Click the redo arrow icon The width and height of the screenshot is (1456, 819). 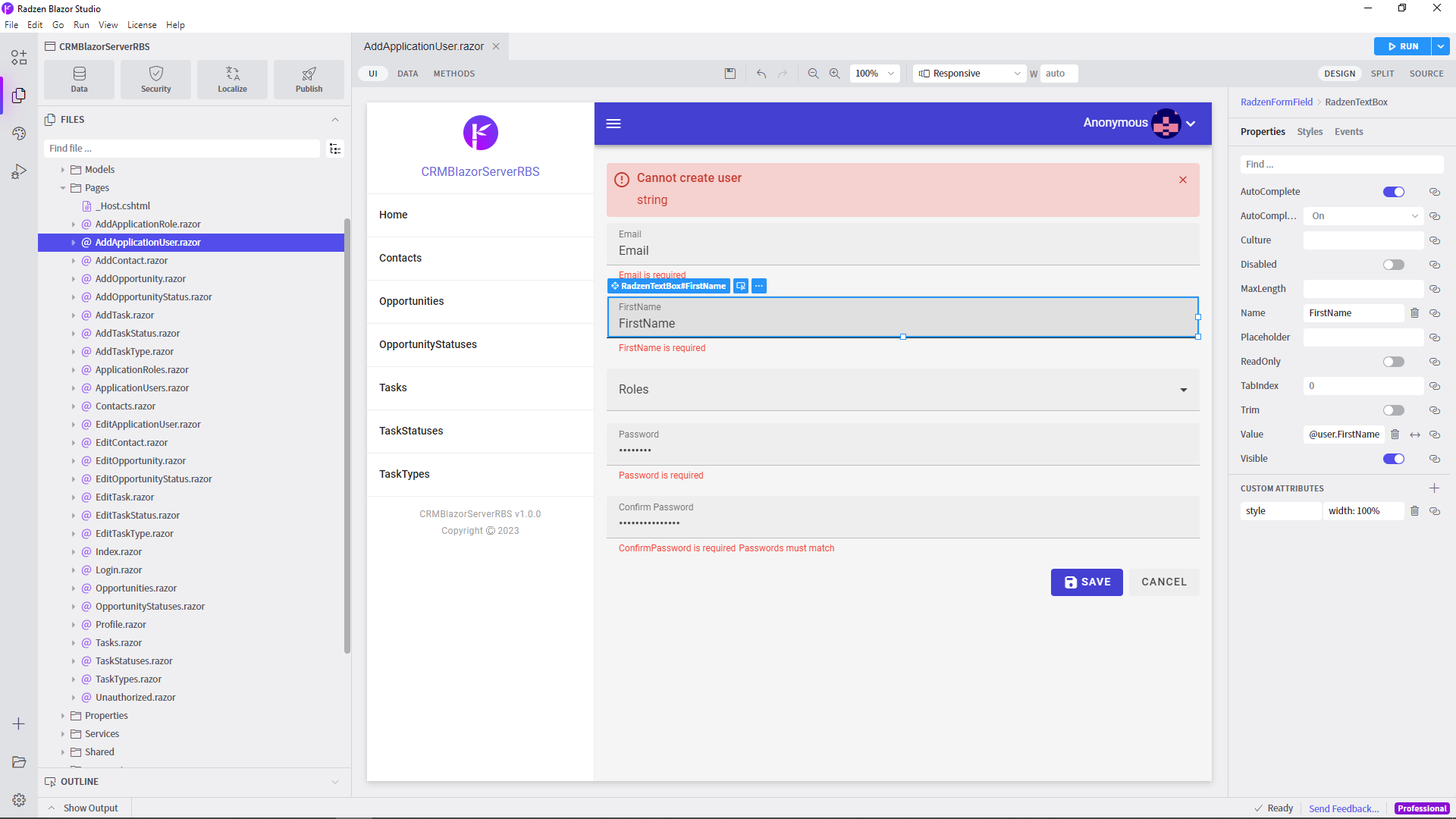[x=783, y=74]
